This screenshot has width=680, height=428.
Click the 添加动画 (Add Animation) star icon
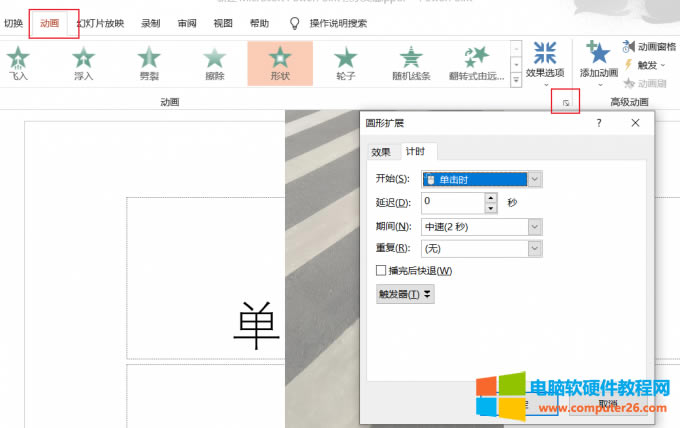599,56
